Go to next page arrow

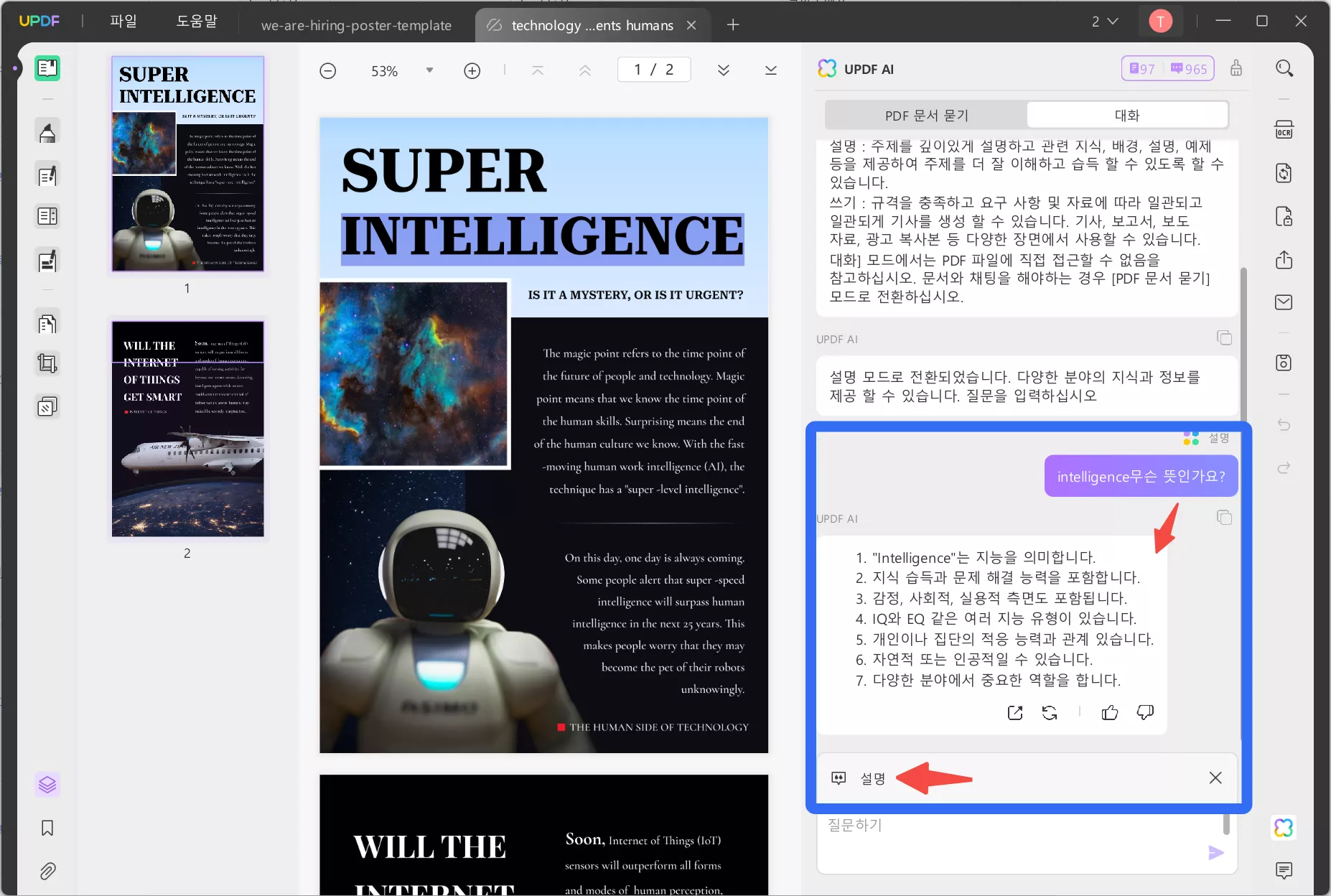tap(724, 70)
